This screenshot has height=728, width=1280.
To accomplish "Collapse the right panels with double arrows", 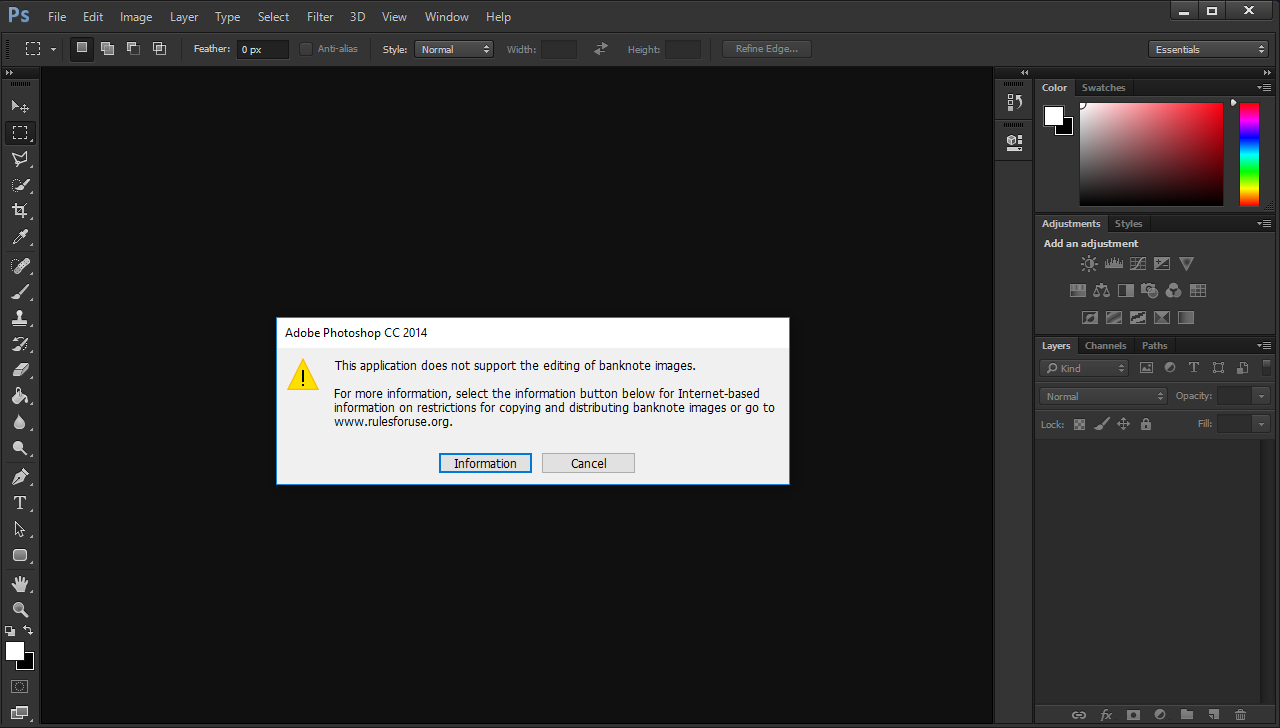I will pyautogui.click(x=1268, y=73).
